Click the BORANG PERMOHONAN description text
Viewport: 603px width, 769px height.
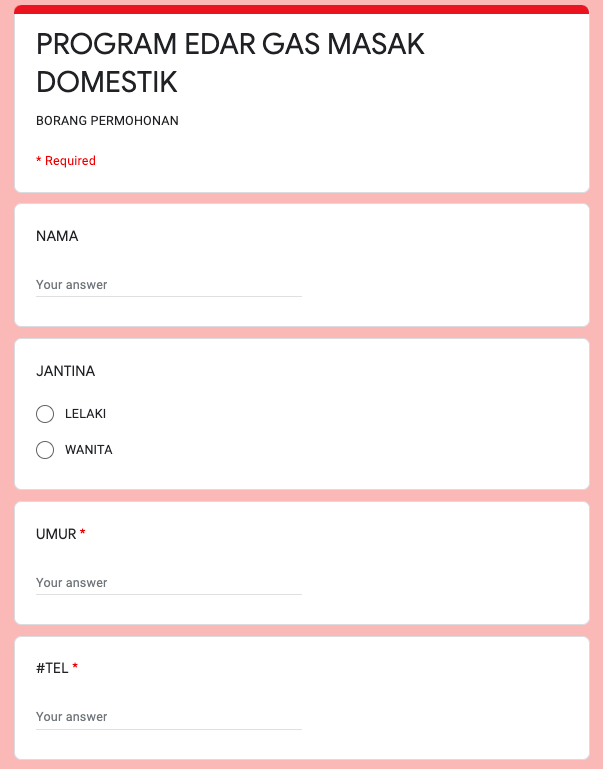[107, 121]
